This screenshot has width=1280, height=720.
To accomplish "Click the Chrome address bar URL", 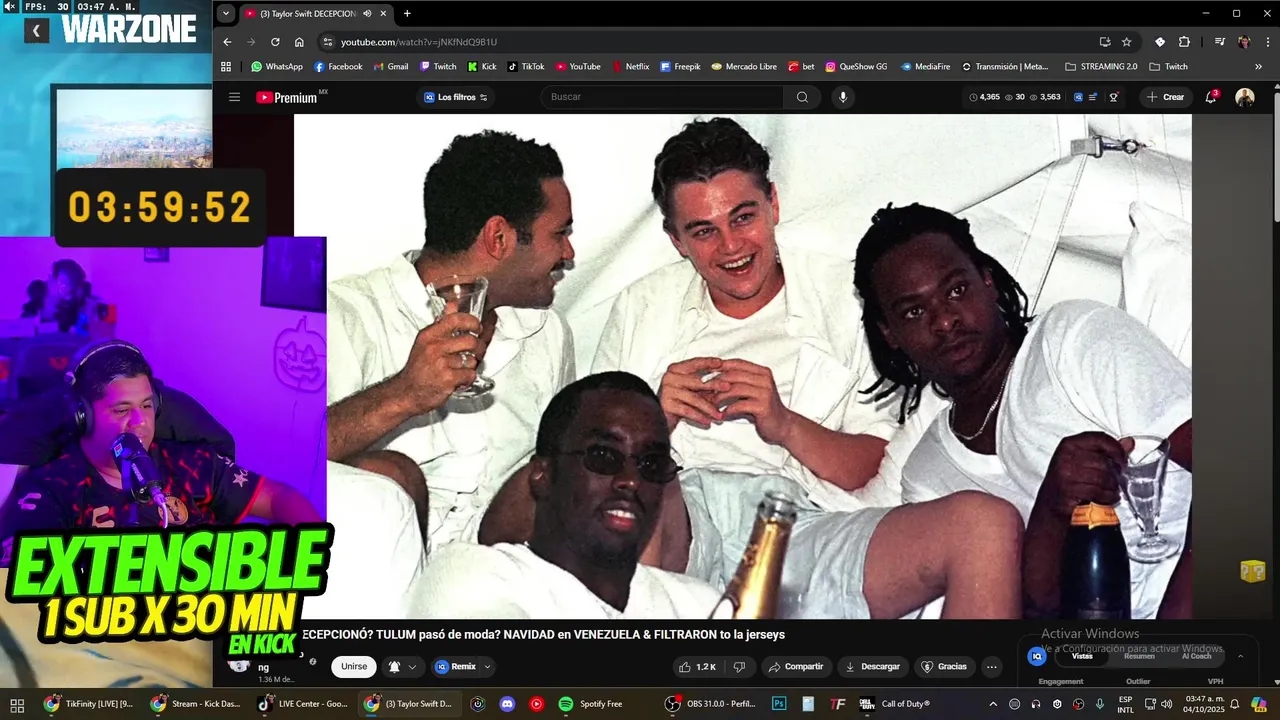I will 419,42.
